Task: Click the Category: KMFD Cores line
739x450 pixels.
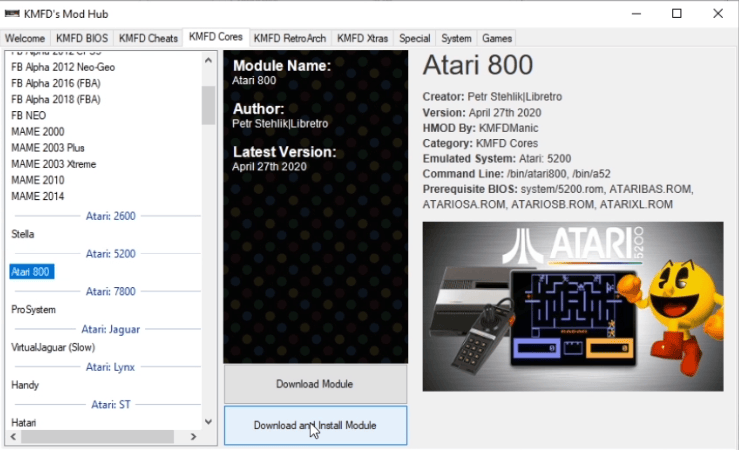Action: point(480,143)
